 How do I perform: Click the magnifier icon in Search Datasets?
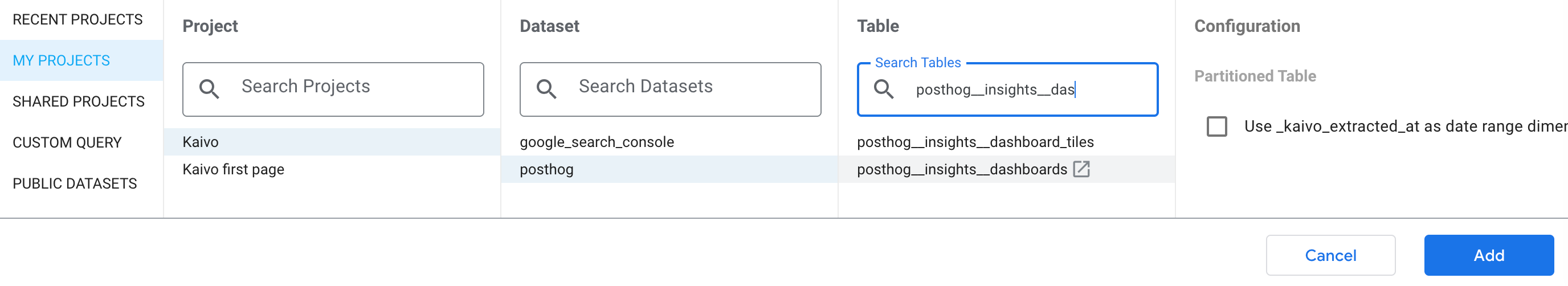click(546, 89)
